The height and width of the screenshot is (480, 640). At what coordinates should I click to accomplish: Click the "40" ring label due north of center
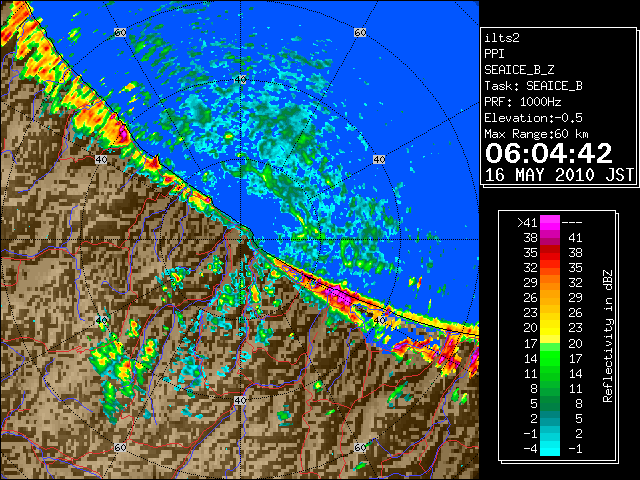[240, 80]
